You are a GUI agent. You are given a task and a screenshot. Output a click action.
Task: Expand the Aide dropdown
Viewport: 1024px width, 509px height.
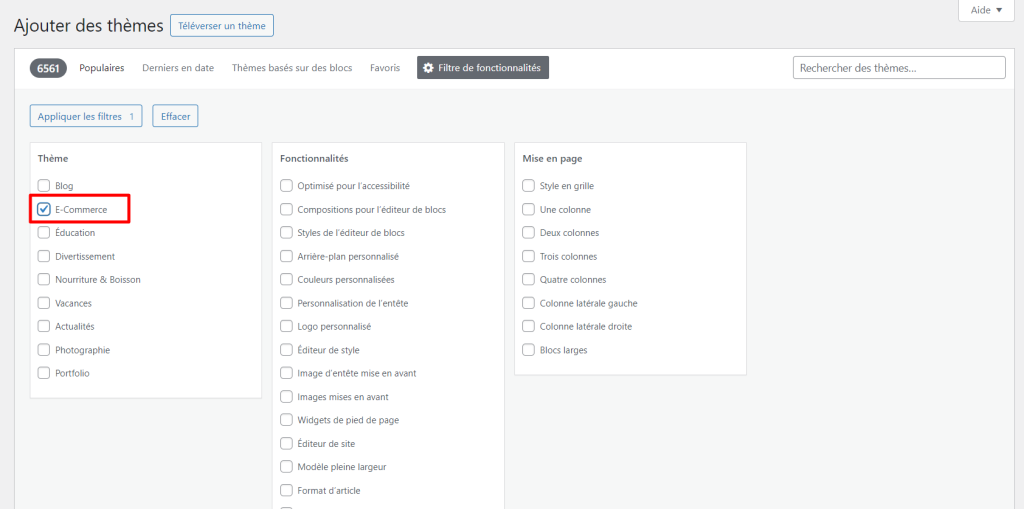pyautogui.click(x=986, y=10)
